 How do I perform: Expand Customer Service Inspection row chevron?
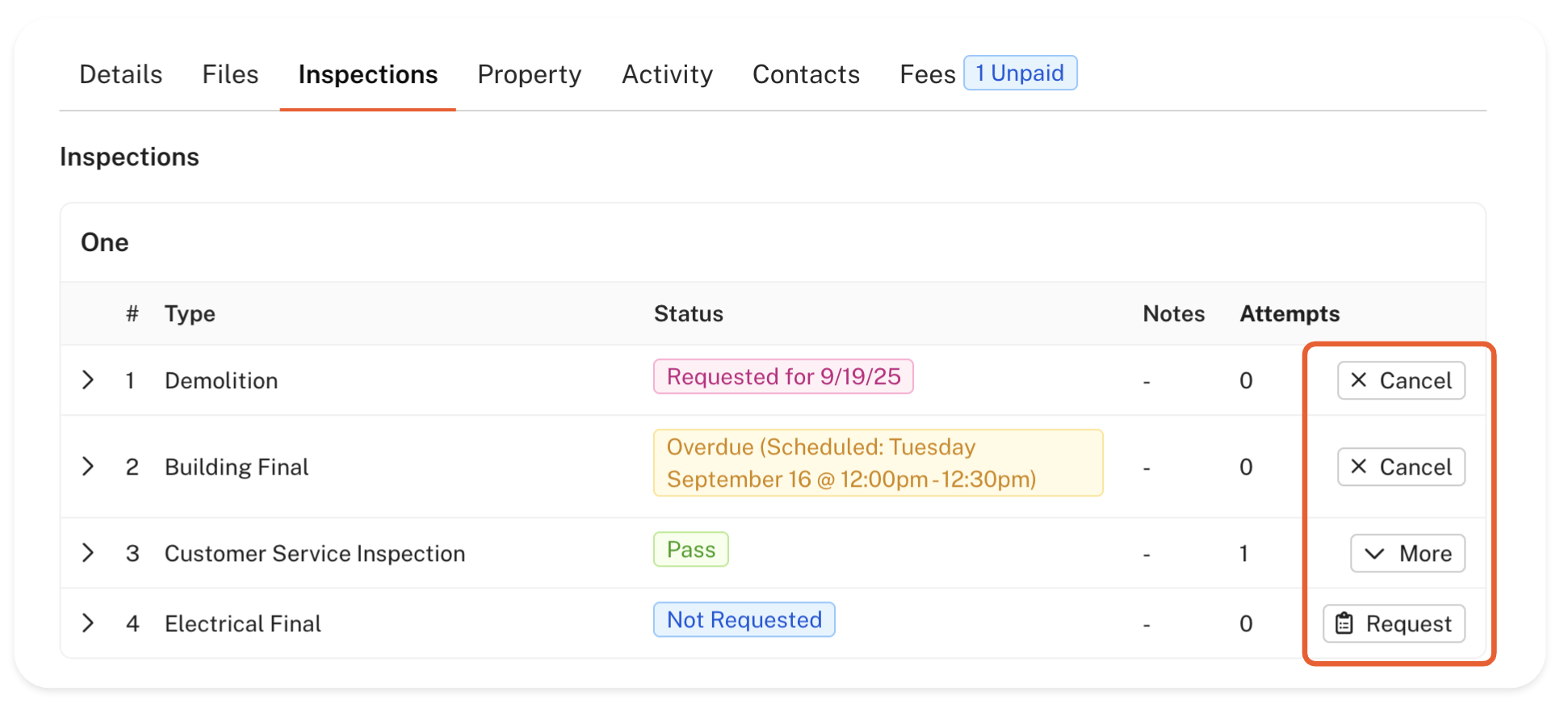click(88, 552)
